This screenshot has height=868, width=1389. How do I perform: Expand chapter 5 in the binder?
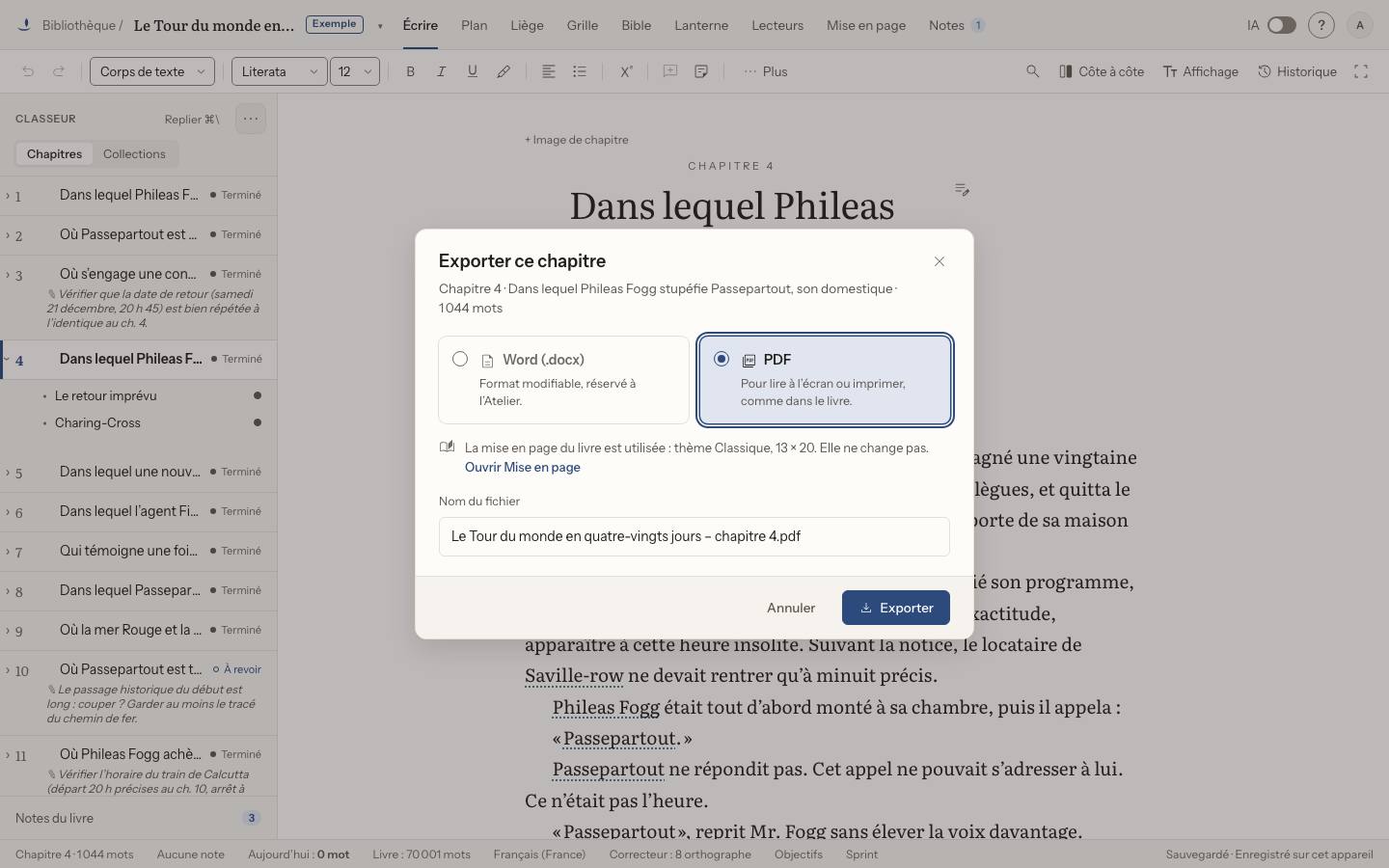point(8,473)
